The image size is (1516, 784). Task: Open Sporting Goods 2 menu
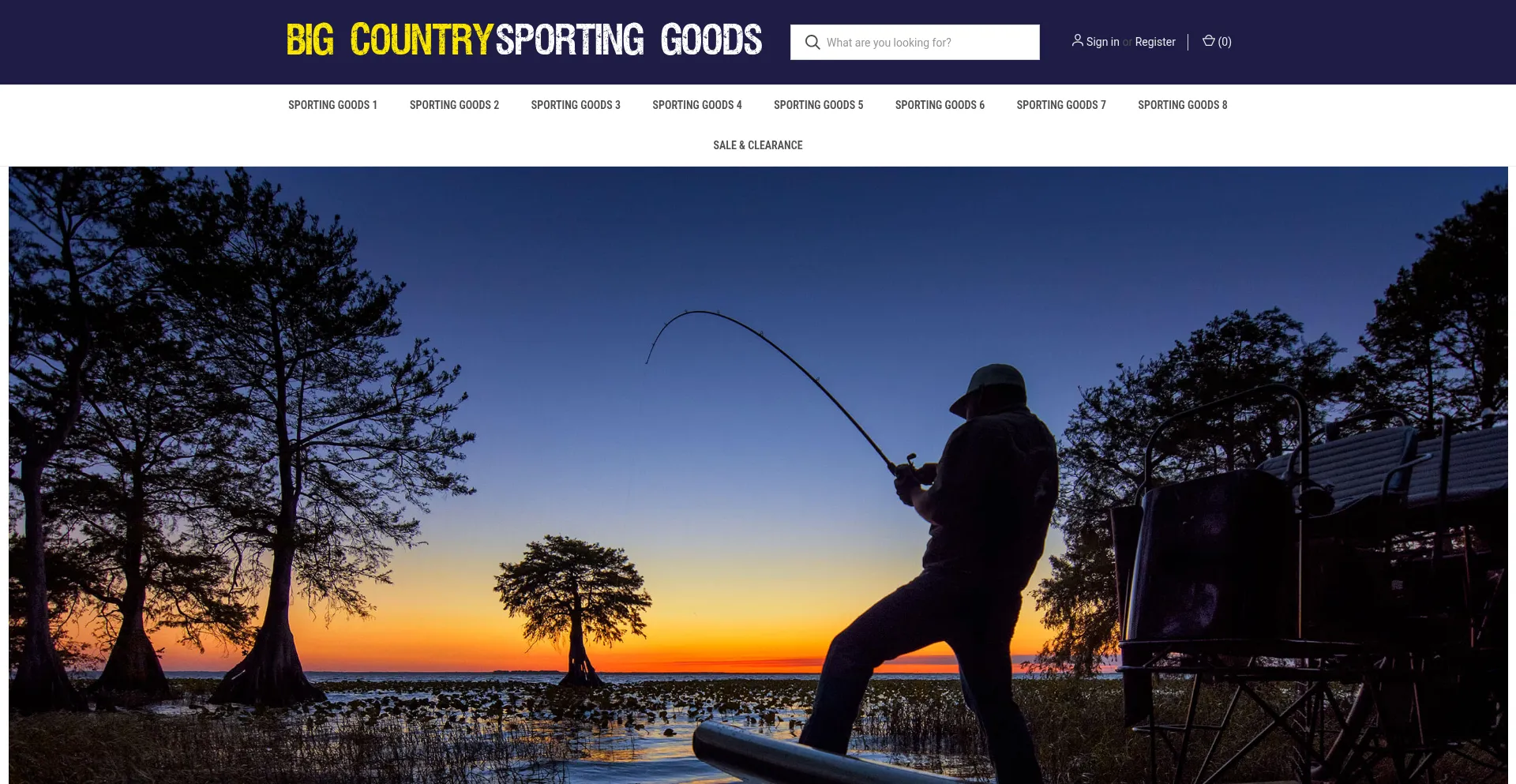coord(454,105)
